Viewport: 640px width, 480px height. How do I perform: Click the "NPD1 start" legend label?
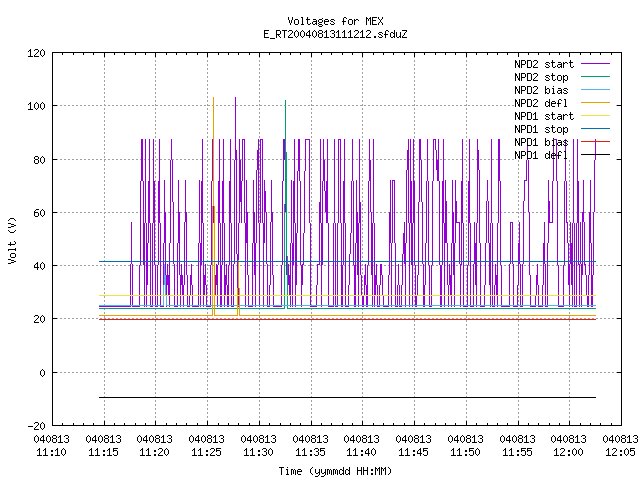click(x=544, y=116)
